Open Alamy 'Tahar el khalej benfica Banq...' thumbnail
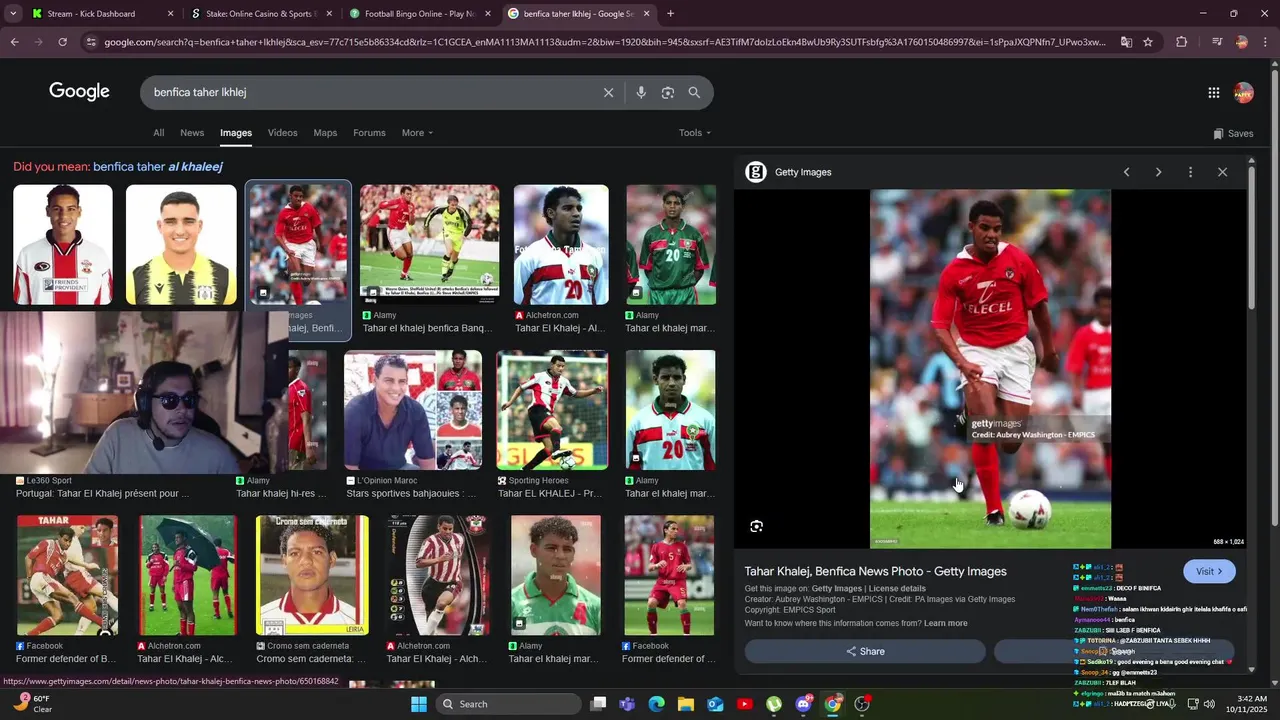The width and height of the screenshot is (1280, 720). pos(429,244)
